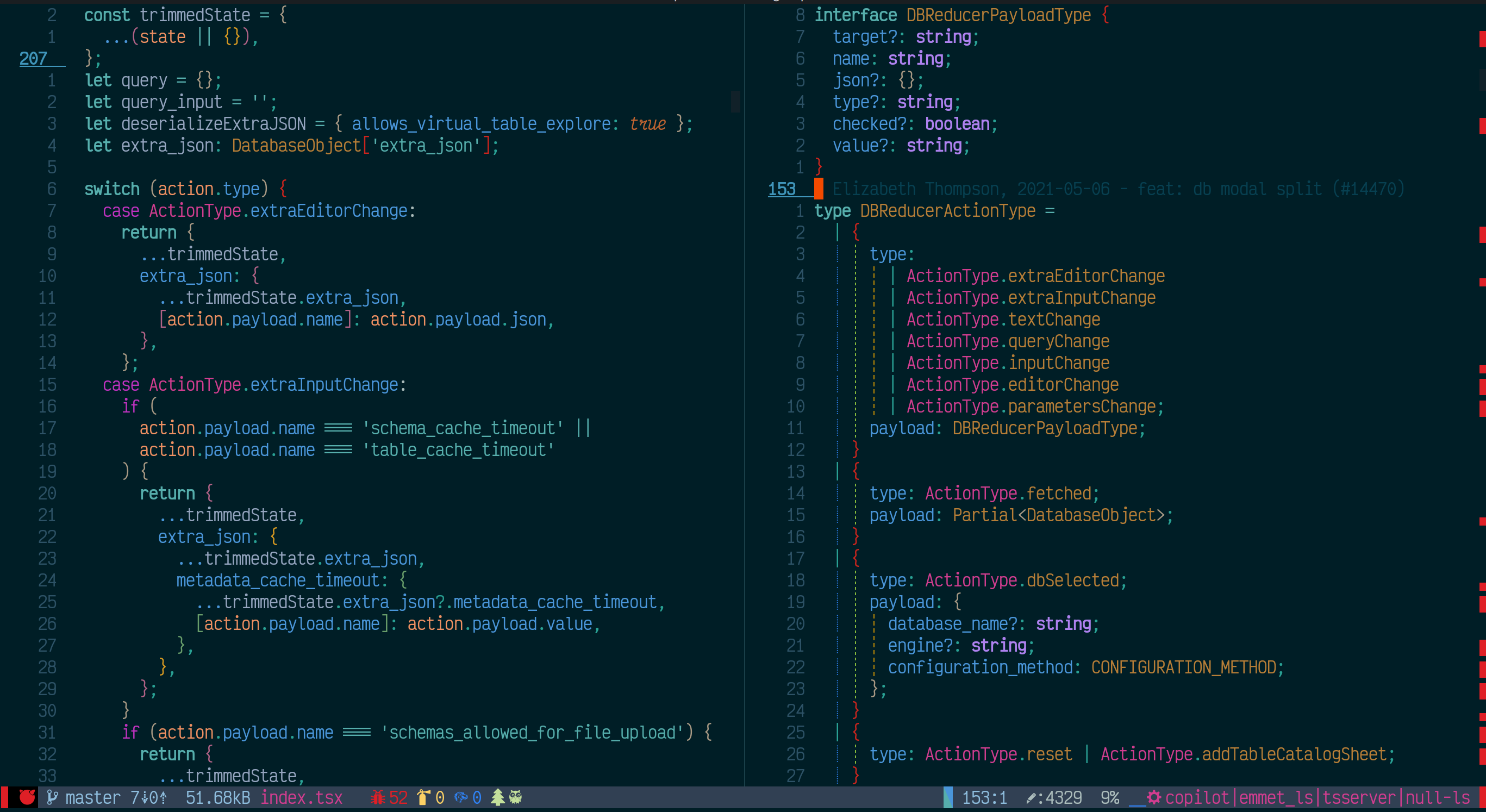Click current line number 153 in right pane
Image resolution: width=1486 pixels, height=812 pixels.
coord(782,189)
